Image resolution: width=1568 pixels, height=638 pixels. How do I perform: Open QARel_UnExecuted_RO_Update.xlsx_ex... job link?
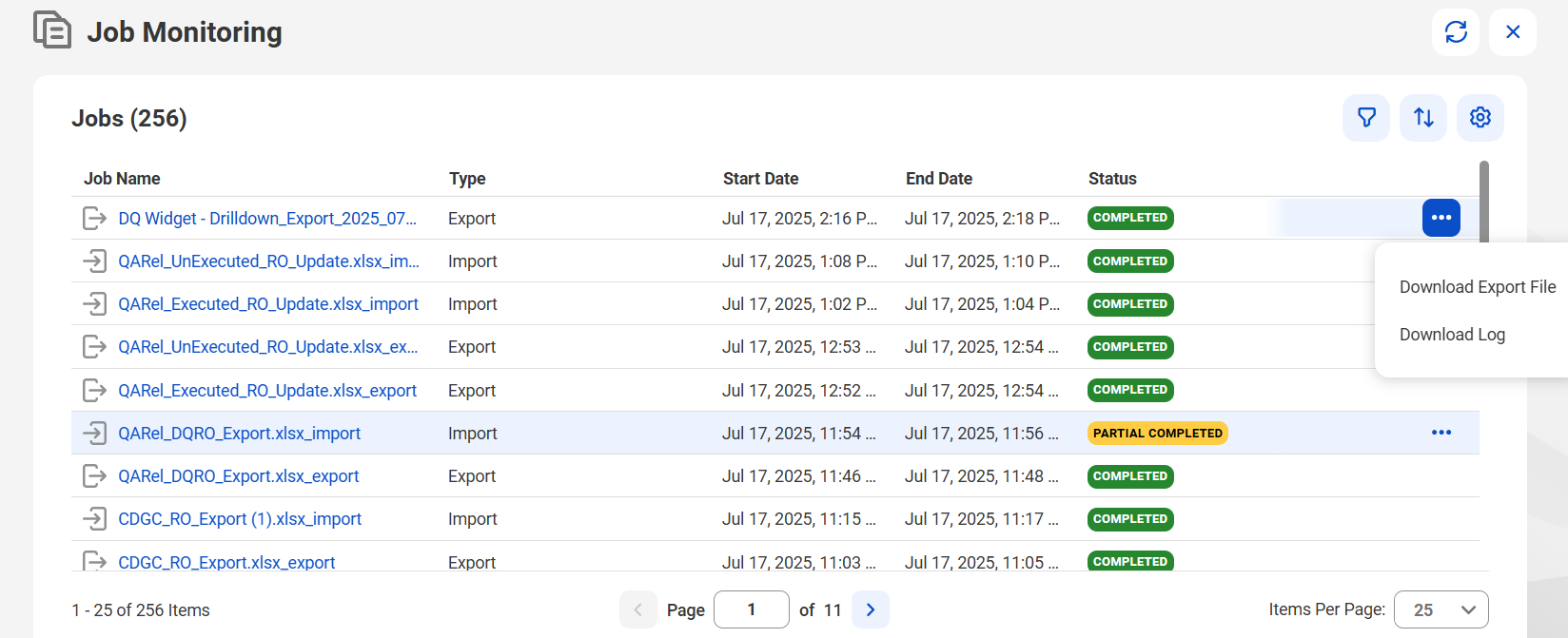pyautogui.click(x=268, y=347)
